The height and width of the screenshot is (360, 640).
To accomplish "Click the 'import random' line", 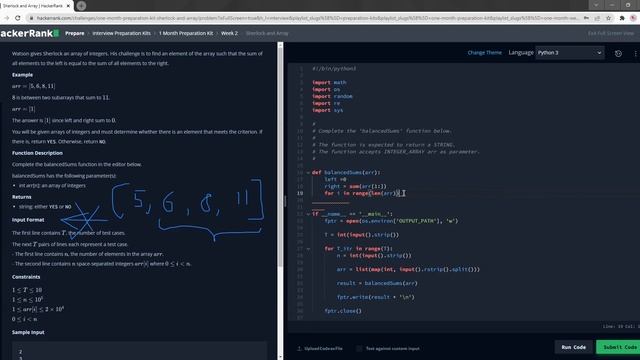I will [332, 96].
